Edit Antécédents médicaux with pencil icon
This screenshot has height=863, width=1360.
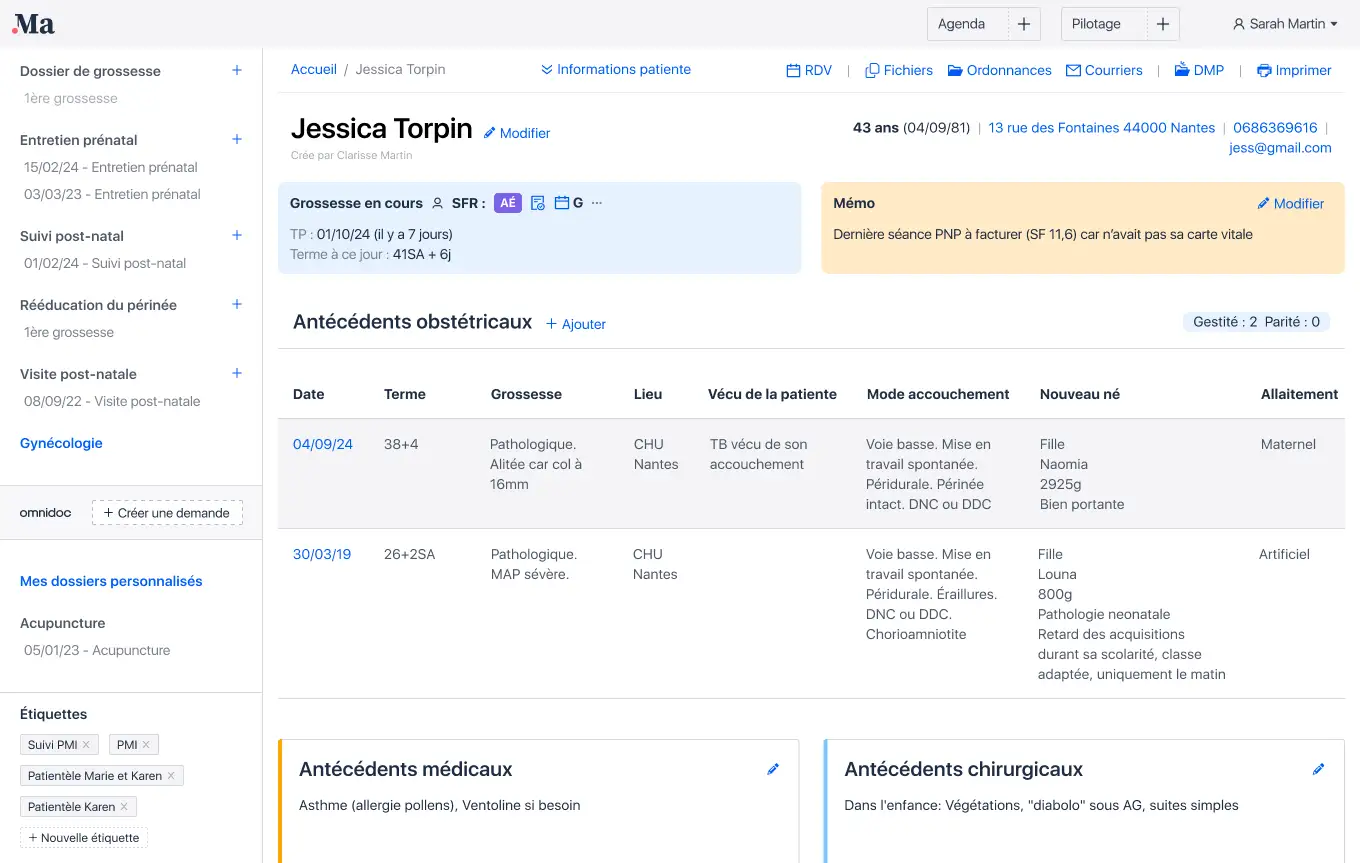pyautogui.click(x=773, y=769)
